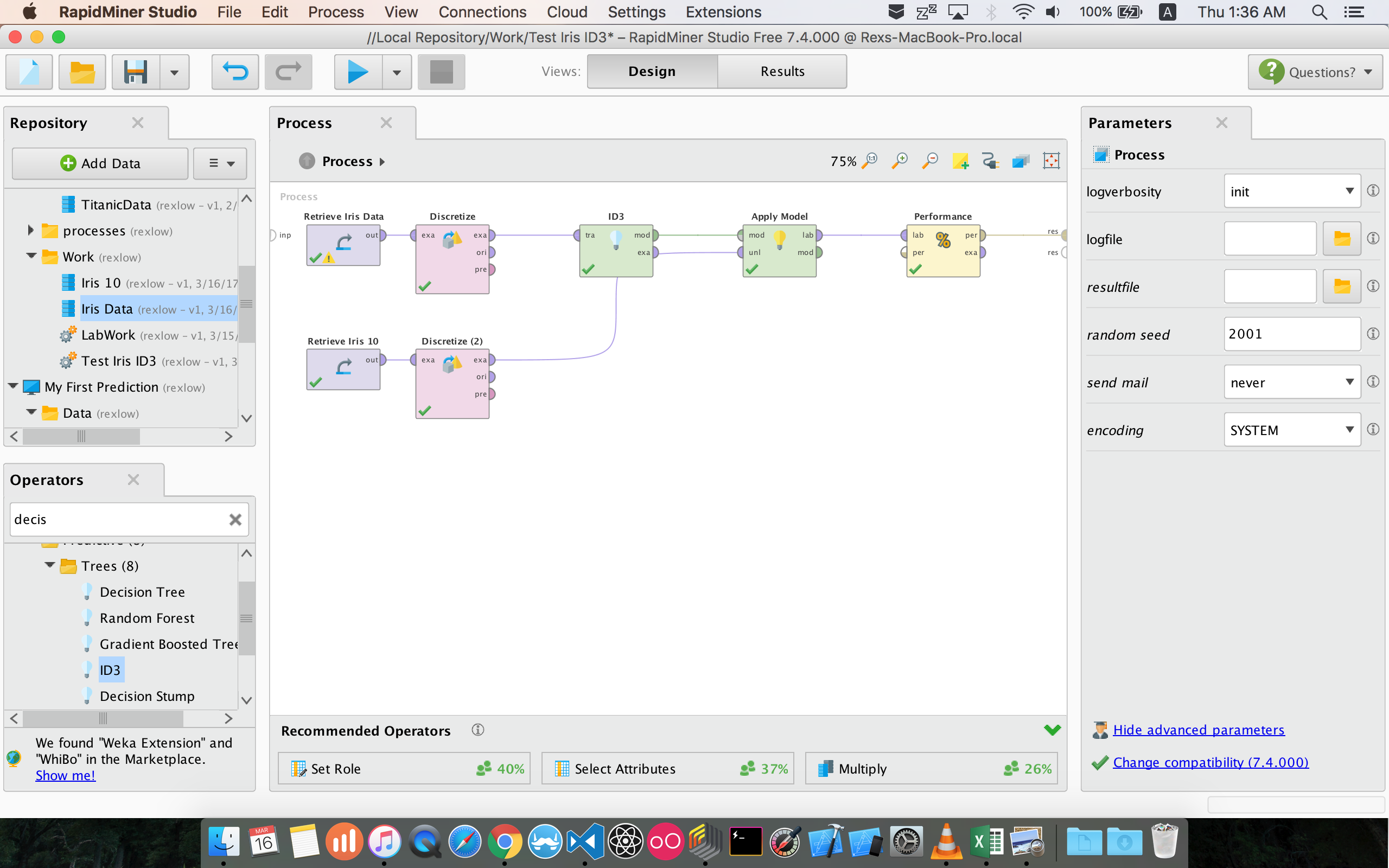The height and width of the screenshot is (868, 1389).
Task: Open the encoding dropdown
Action: [1292, 430]
